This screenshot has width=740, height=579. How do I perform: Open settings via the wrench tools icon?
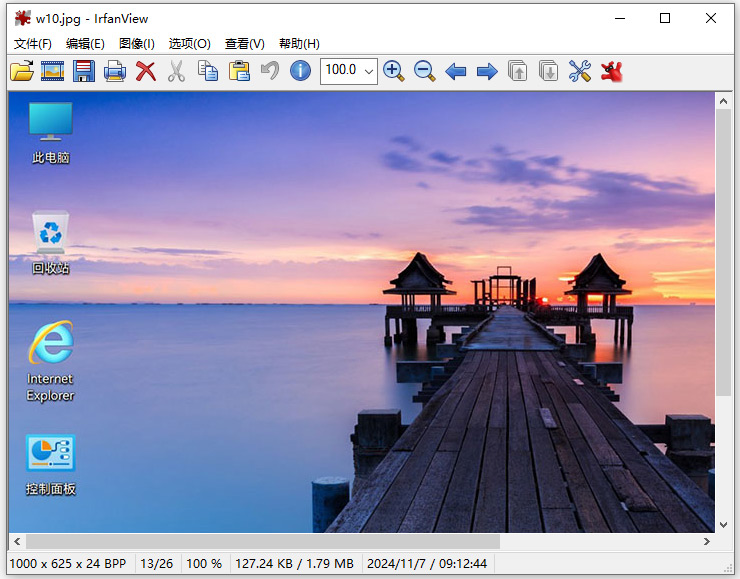[x=580, y=71]
